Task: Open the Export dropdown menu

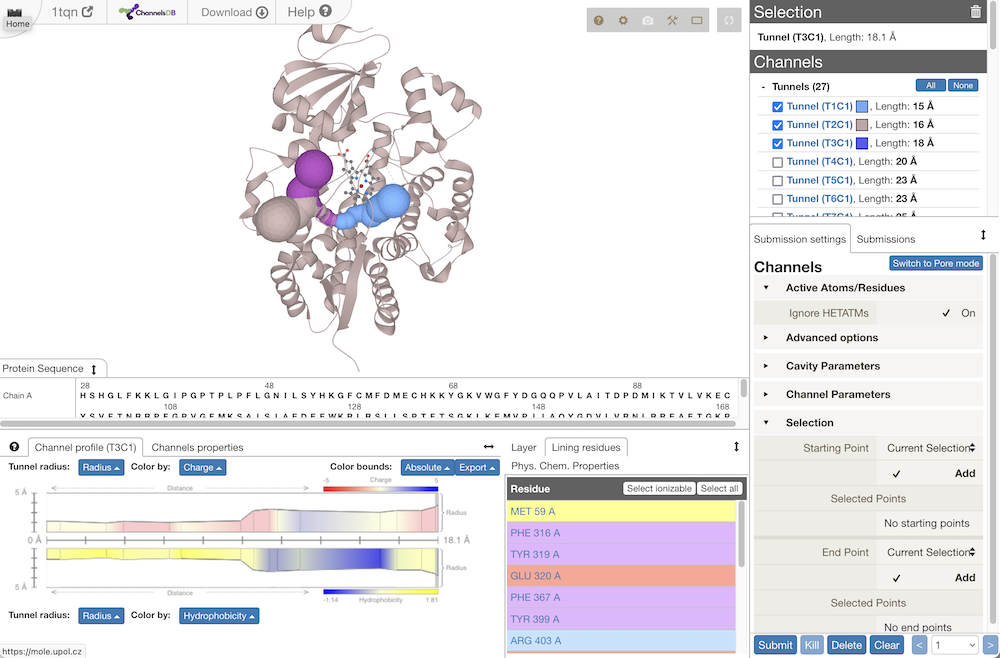Action: [479, 467]
